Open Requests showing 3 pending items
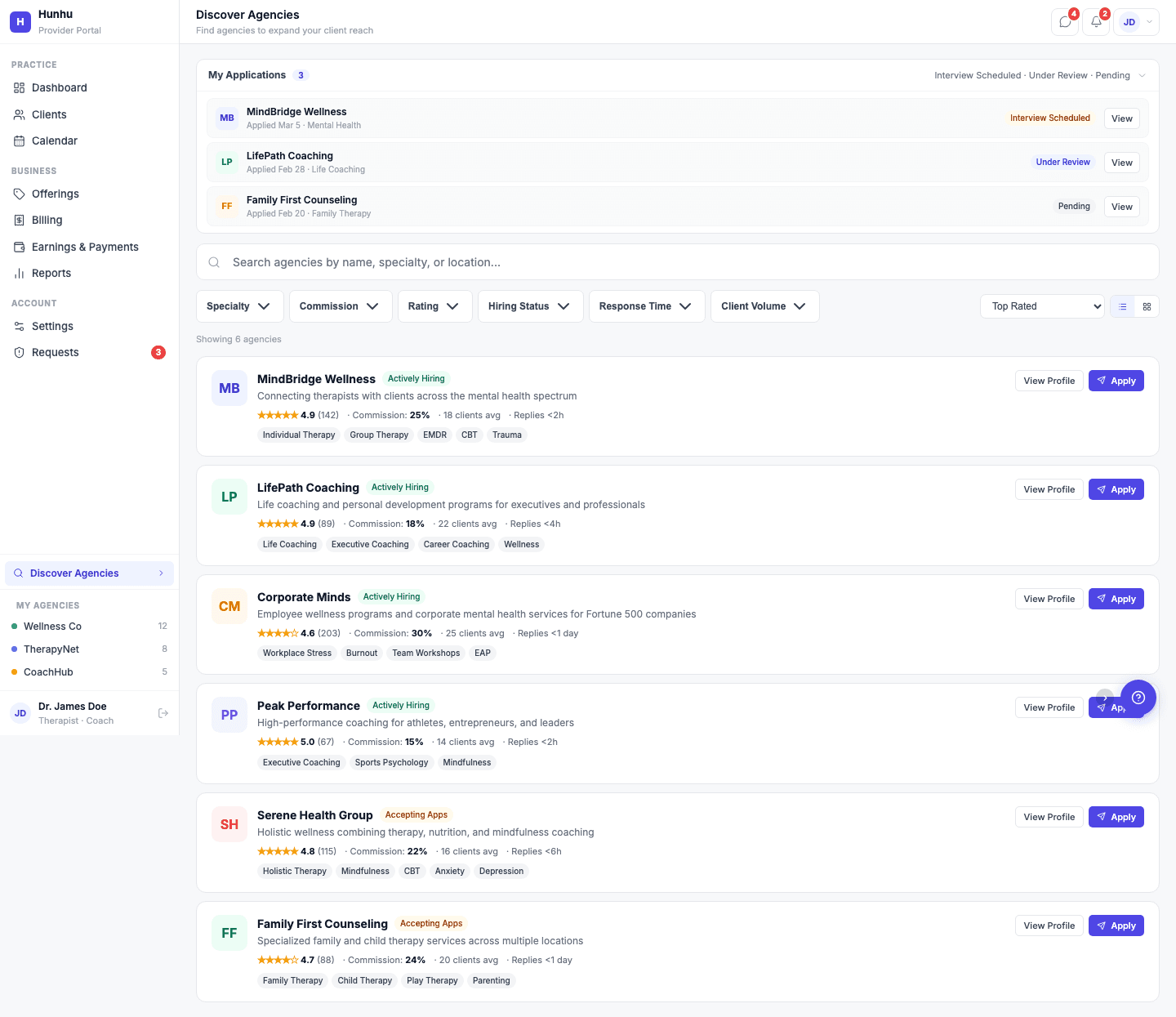This screenshot has height=1017, width=1176. coord(55,352)
